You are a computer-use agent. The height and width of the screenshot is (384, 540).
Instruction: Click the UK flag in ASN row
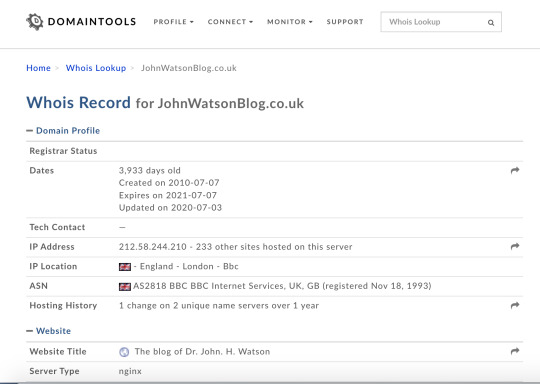[125, 286]
